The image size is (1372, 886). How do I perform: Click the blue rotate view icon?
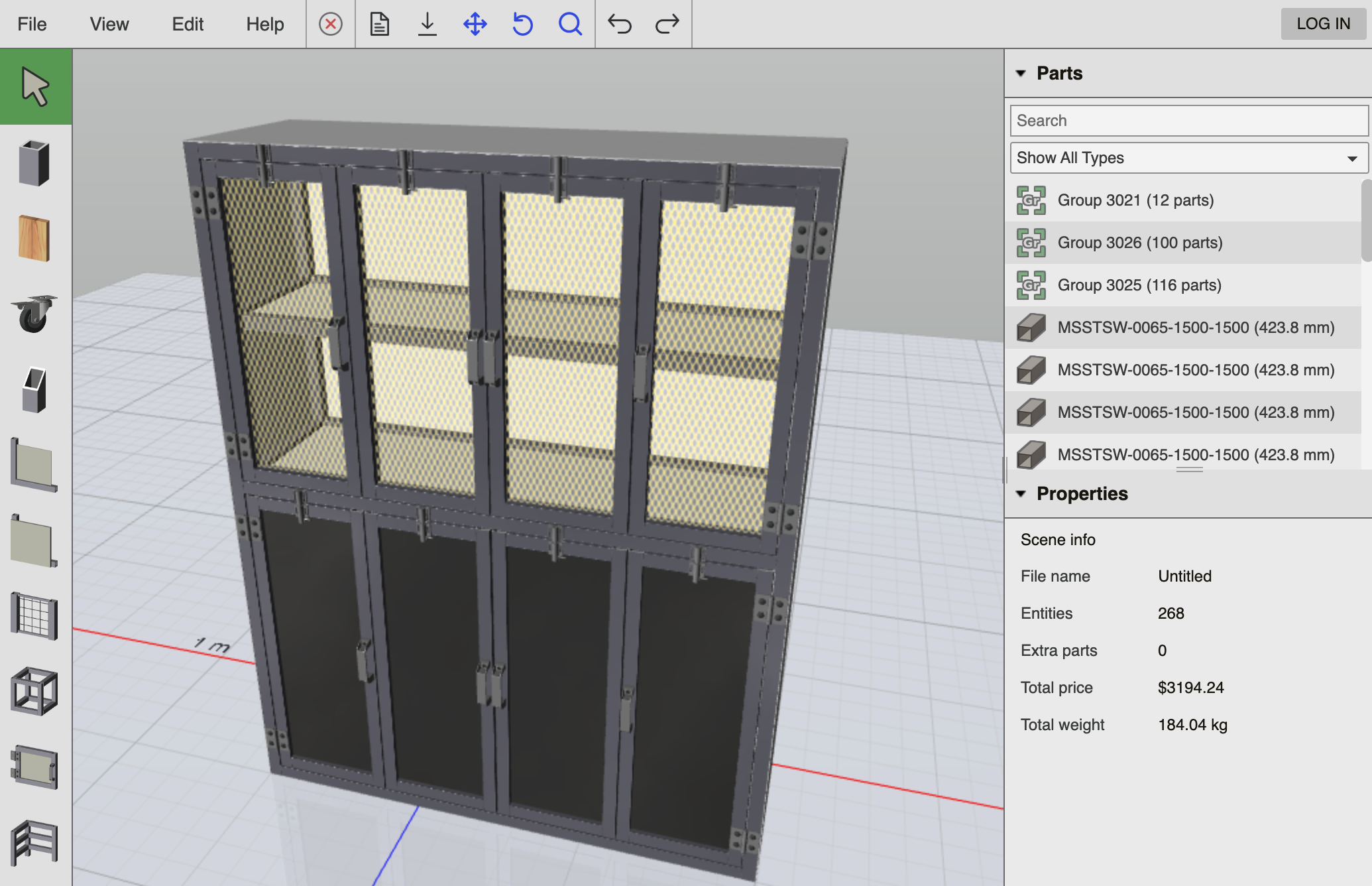point(522,25)
